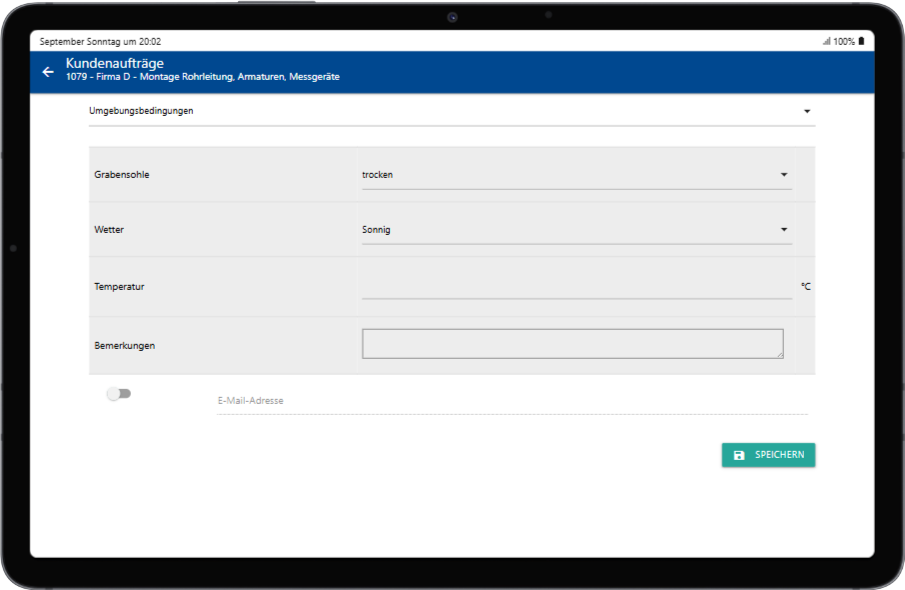Expand the Umgebungsbedingungen section arrow

coord(806,111)
